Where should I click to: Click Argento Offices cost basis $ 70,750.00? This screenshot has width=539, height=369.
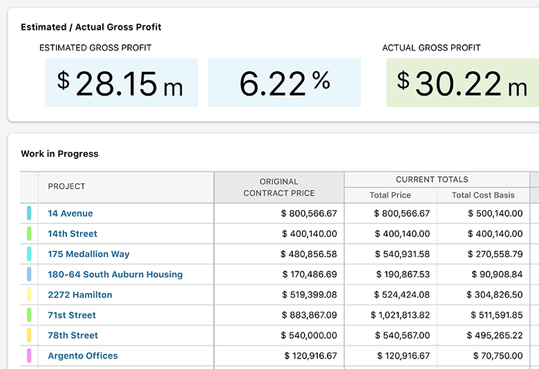(x=498, y=356)
